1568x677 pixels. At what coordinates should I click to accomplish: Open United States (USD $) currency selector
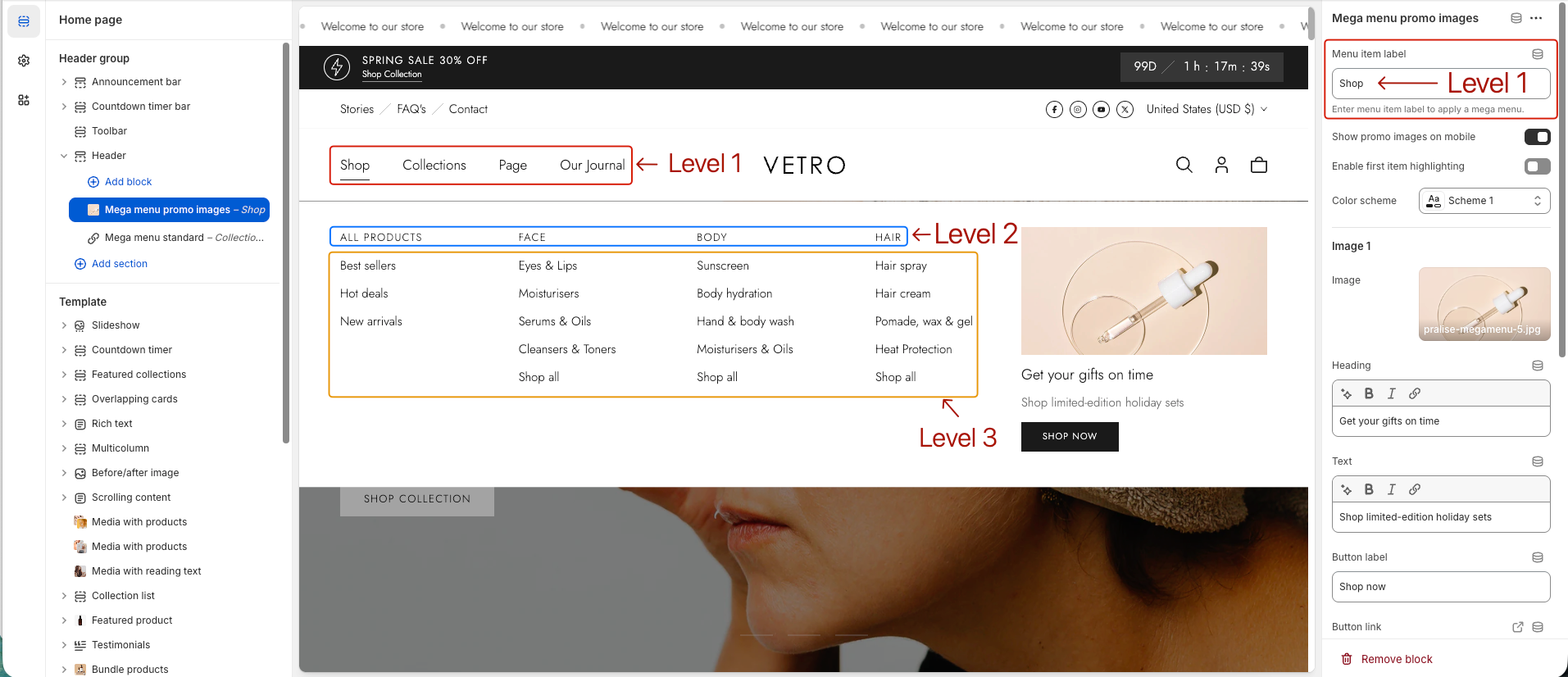pos(1206,109)
